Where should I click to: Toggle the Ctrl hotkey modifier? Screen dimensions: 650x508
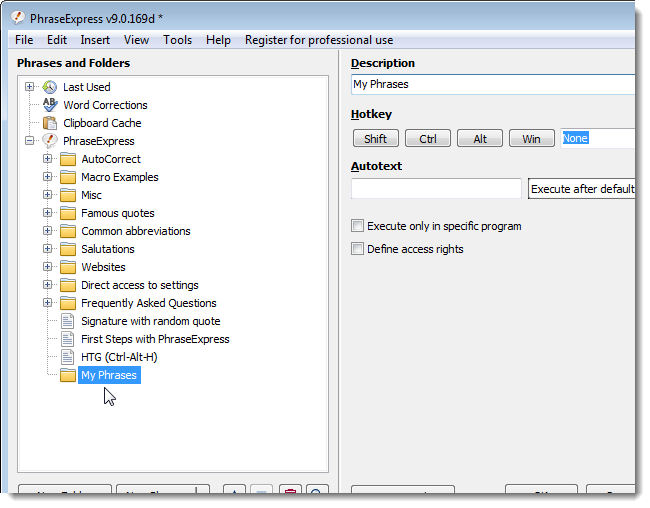click(427, 138)
